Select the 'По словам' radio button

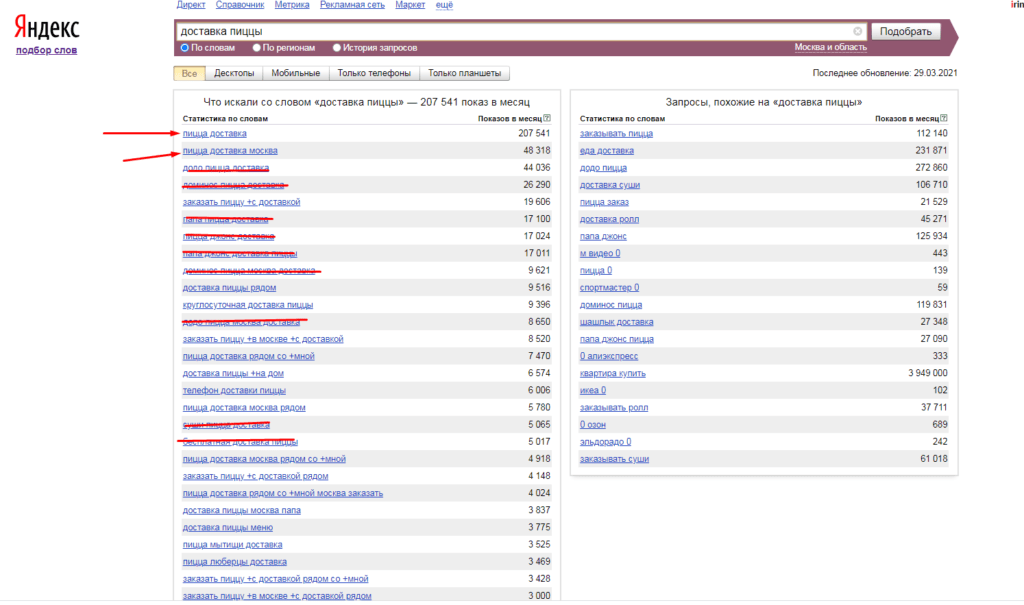point(185,47)
